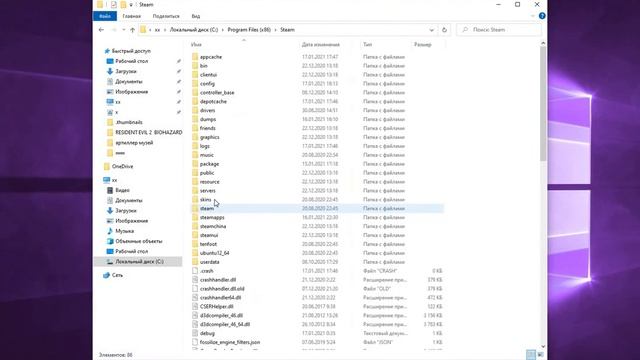Select the crashhandler.dll file icon
This screenshot has height=360, width=640.
coord(195,280)
